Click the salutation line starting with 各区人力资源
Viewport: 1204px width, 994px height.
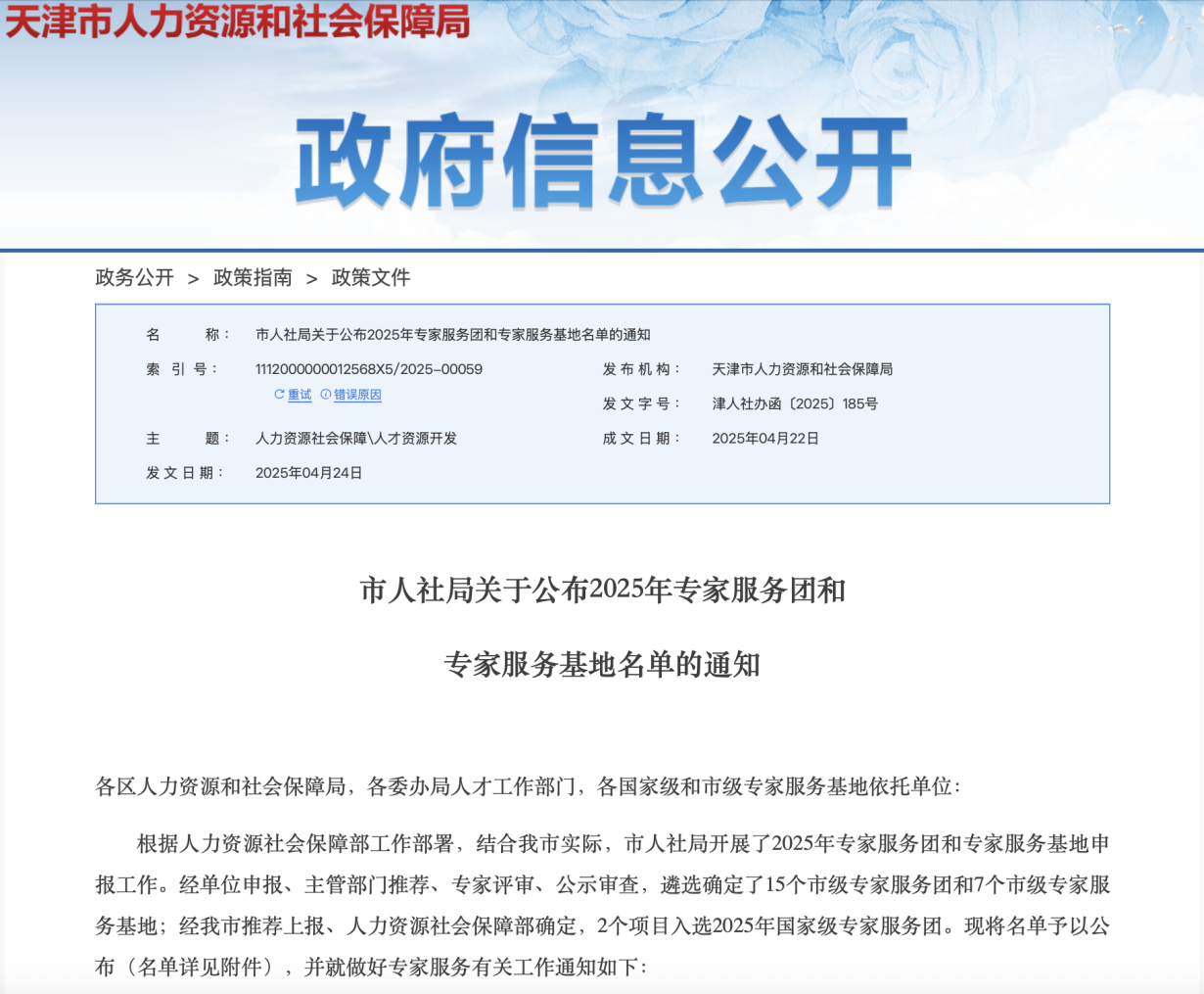pos(529,786)
